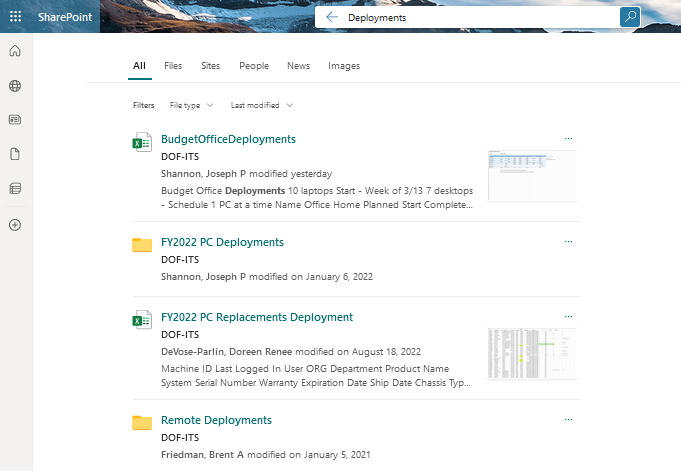Click the 'Machine ID Last Logged In' snippet

(316, 376)
